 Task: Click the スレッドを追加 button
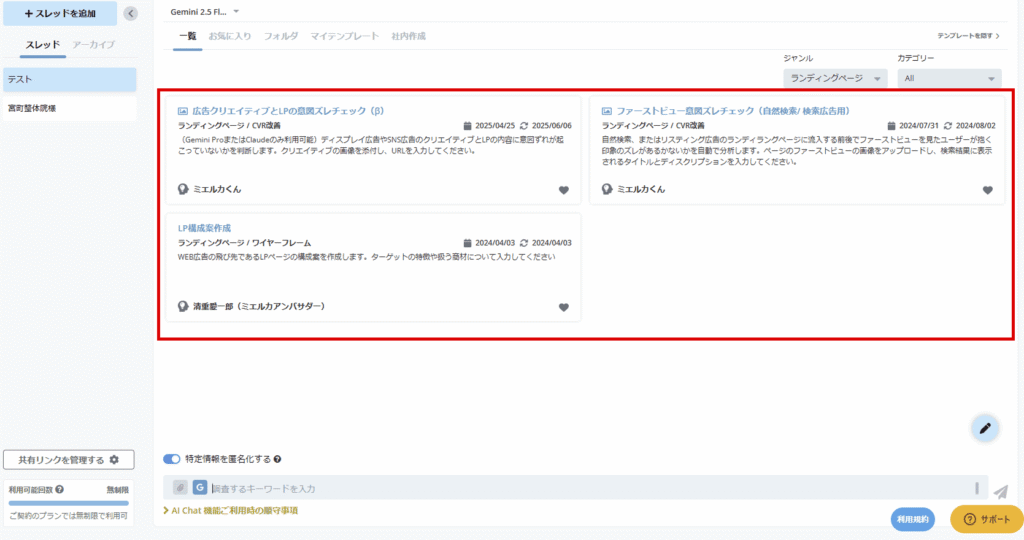(x=59, y=14)
